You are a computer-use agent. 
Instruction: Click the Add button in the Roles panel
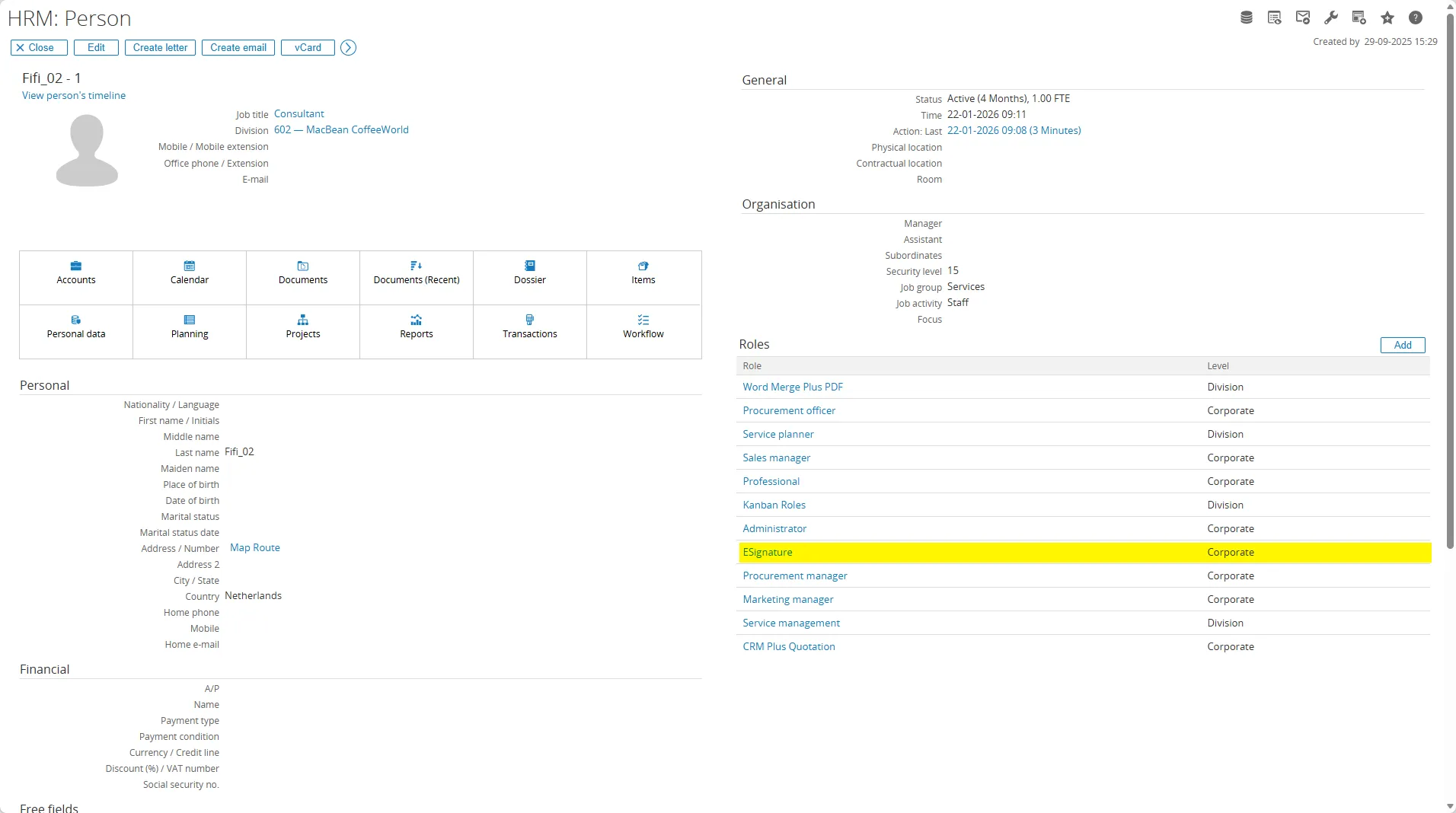click(x=1401, y=345)
